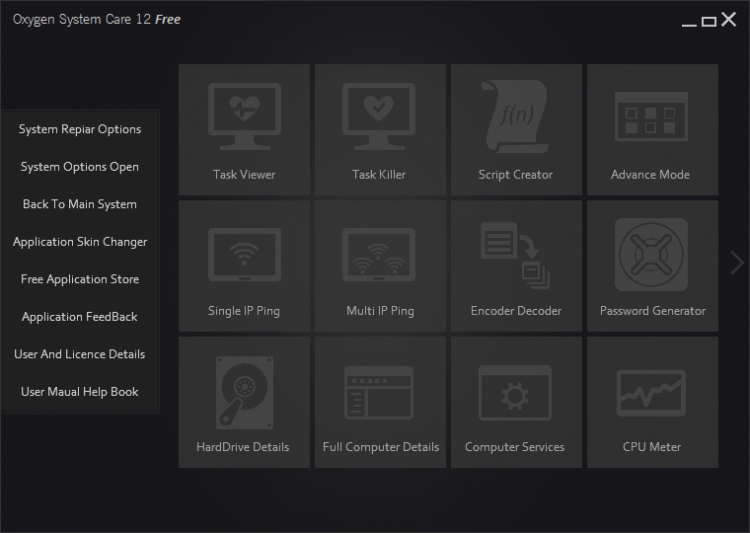Close the Oxygen System Care window
Screen dimensions: 750x533
pyautogui.click(x=729, y=20)
